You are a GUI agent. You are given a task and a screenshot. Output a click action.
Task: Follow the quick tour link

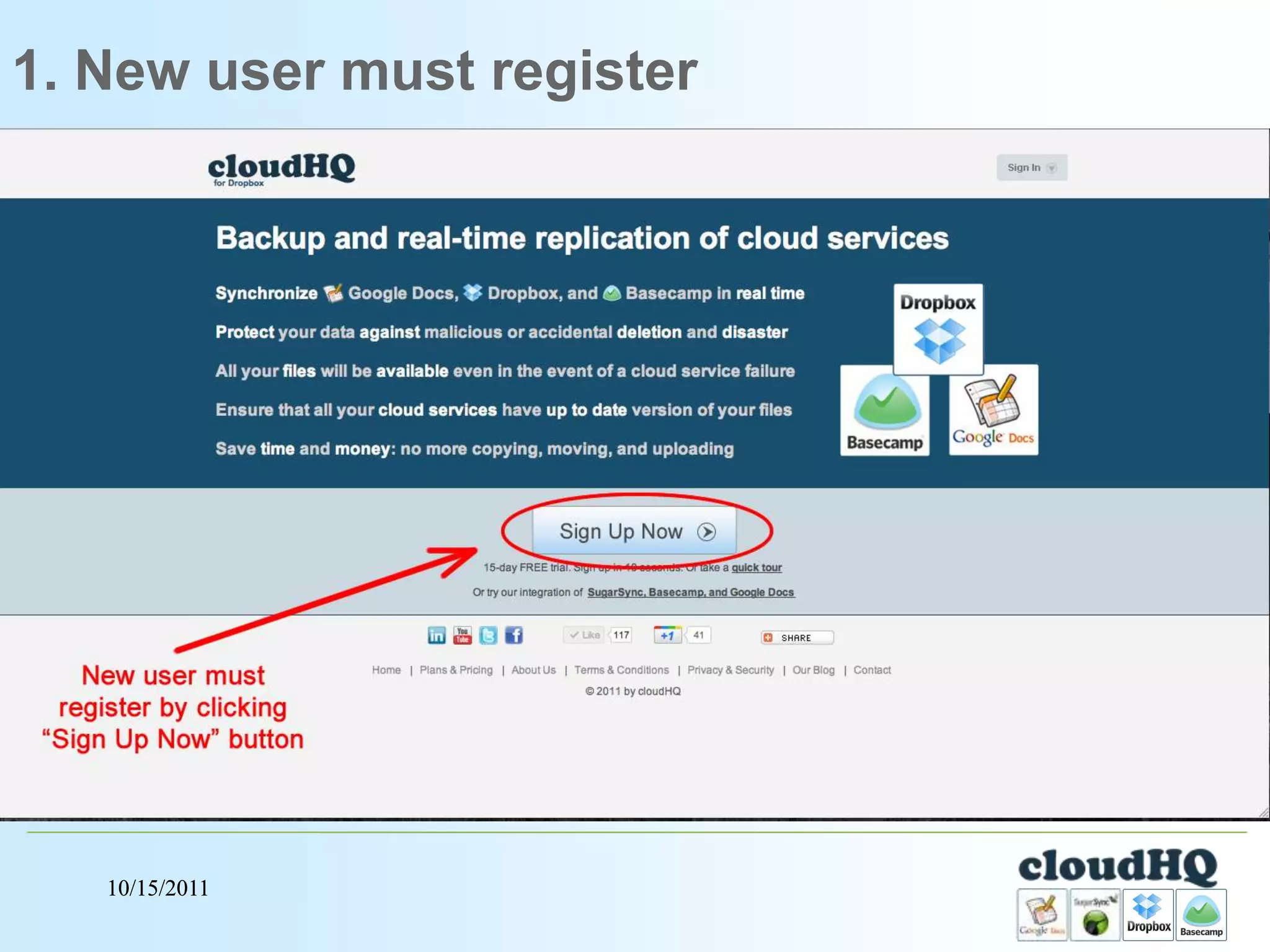pos(756,567)
